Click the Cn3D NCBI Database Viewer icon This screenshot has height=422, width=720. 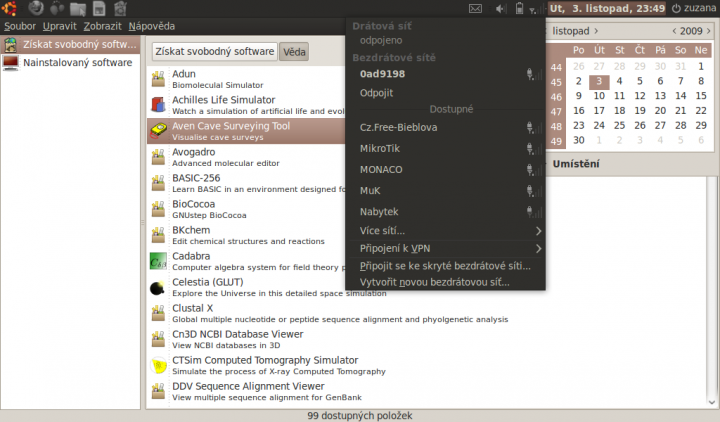click(158, 339)
